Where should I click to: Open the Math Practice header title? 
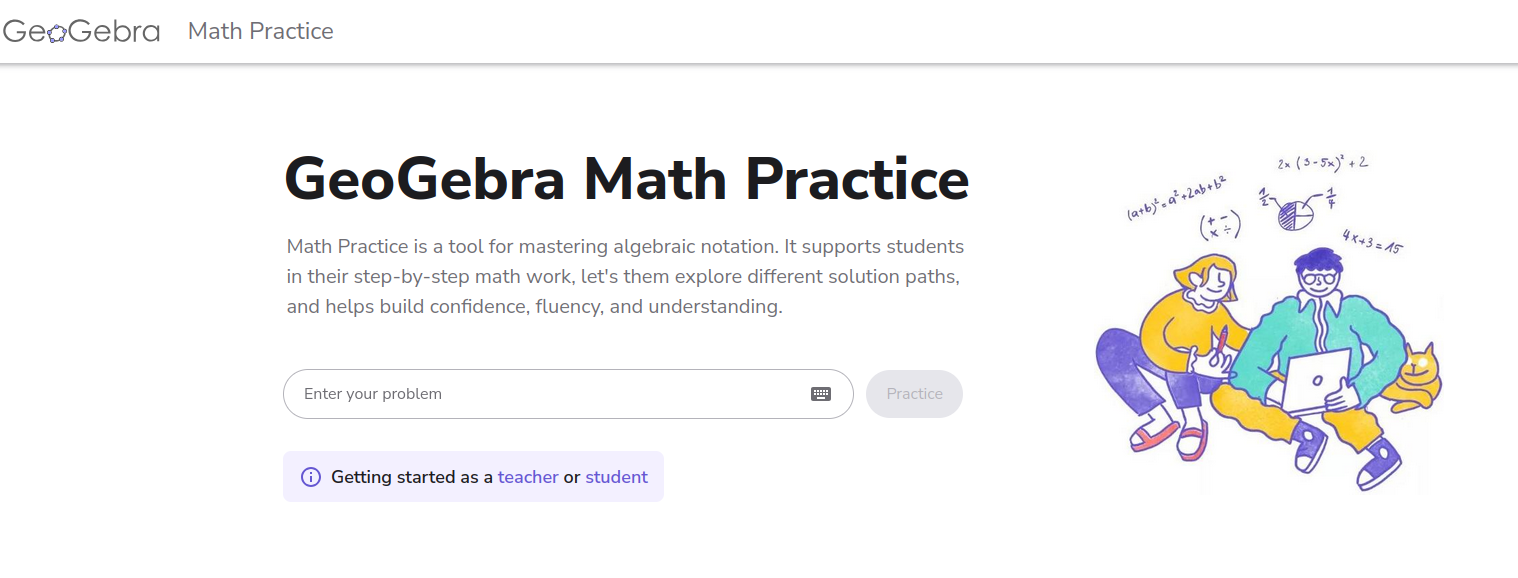(x=260, y=32)
